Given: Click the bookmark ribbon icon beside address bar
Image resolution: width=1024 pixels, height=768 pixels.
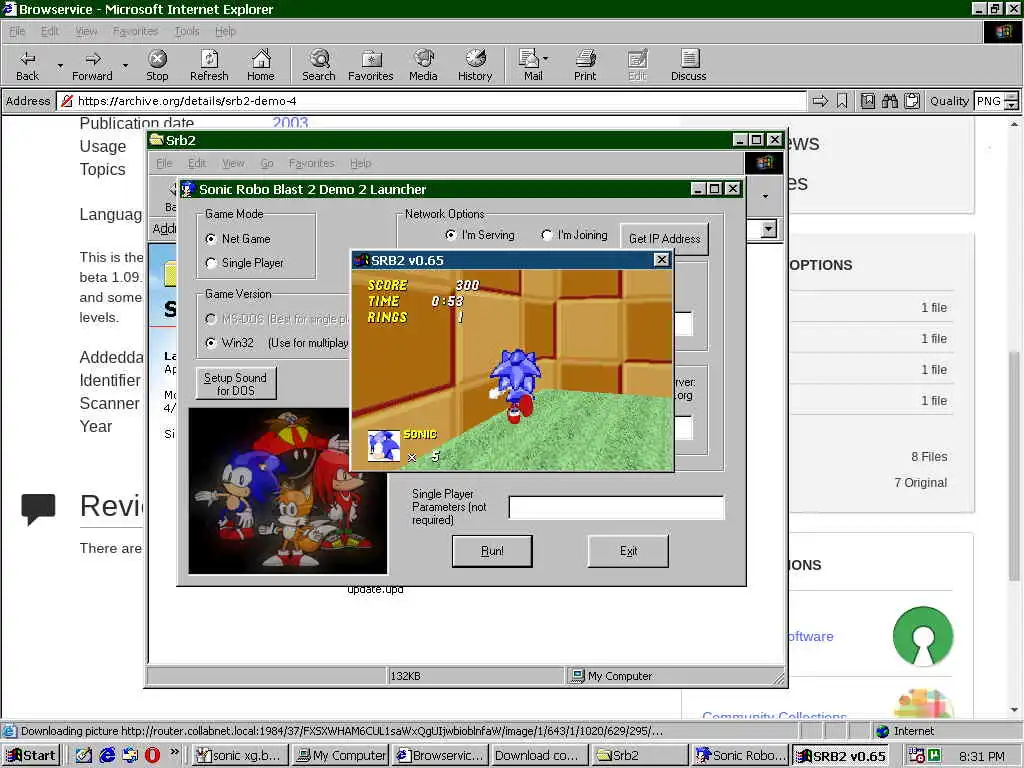Looking at the screenshot, I should click(x=842, y=101).
